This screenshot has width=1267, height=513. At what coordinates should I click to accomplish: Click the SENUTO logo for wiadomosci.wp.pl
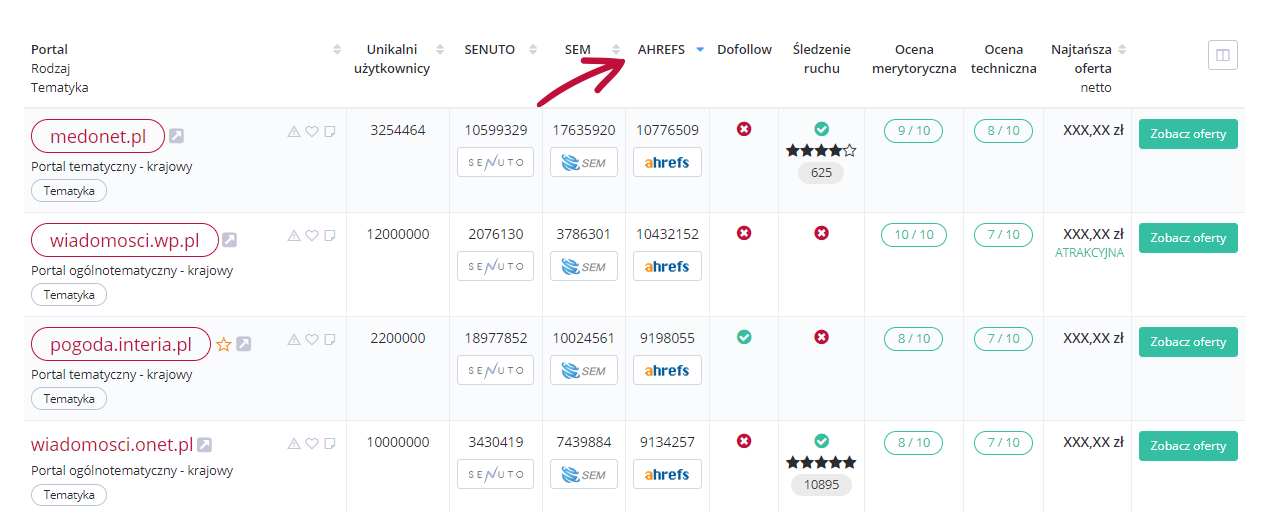[496, 266]
